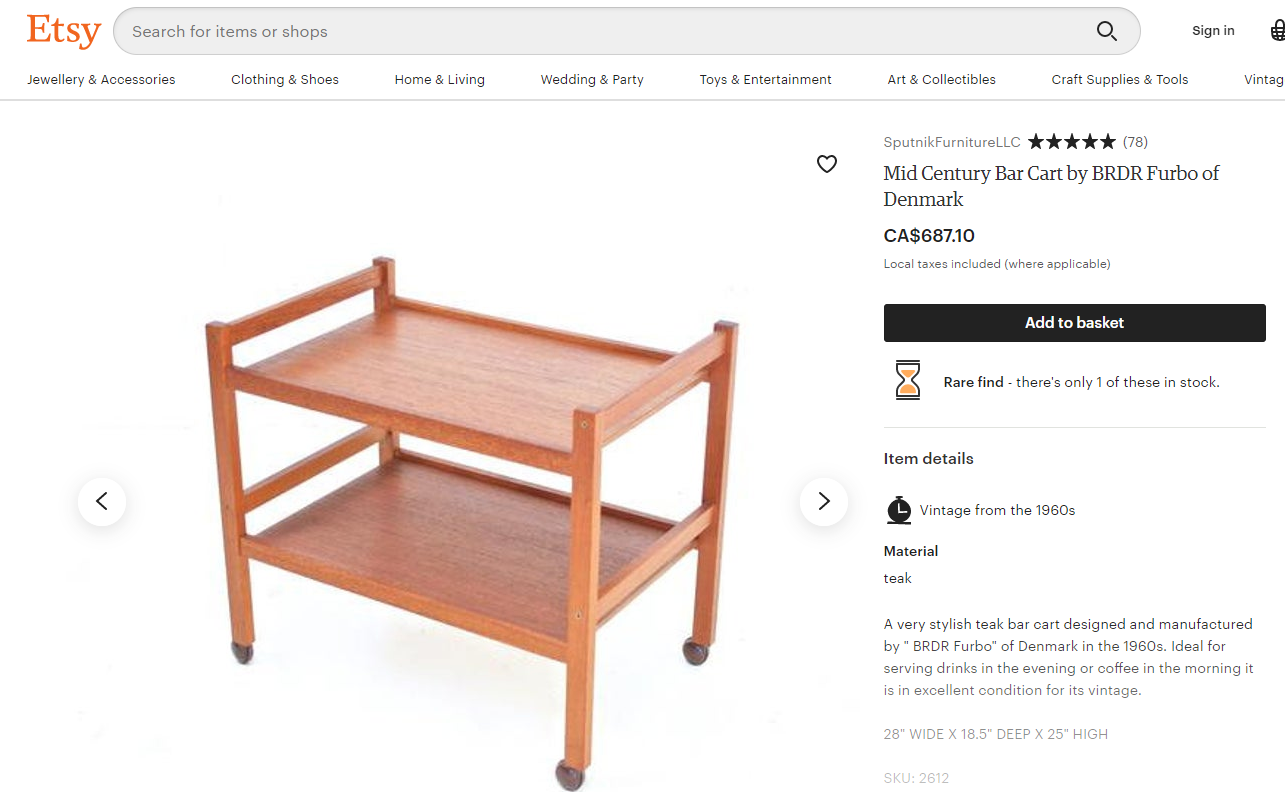The image size is (1285, 792).
Task: Open Clothing & Shoes category
Action: coord(285,80)
